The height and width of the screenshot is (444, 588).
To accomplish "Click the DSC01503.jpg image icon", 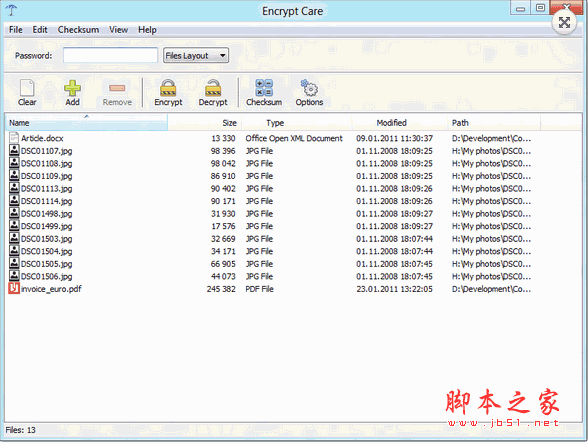I will (x=14, y=238).
